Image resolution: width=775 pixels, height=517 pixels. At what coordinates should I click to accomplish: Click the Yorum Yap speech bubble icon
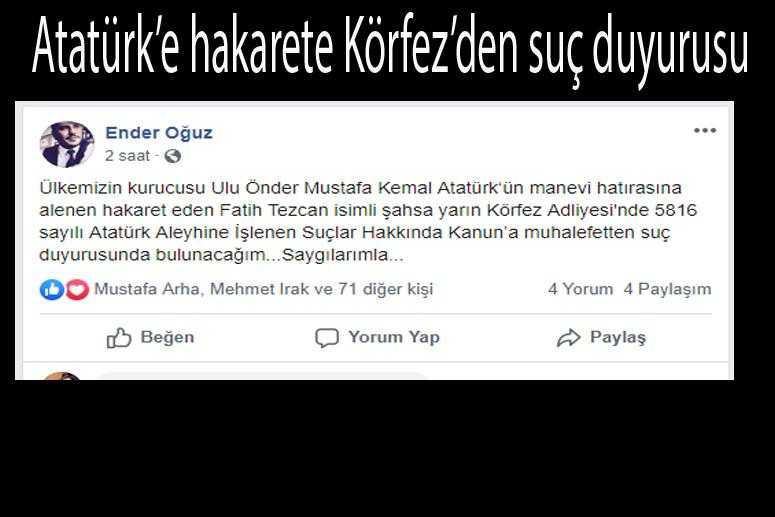327,338
